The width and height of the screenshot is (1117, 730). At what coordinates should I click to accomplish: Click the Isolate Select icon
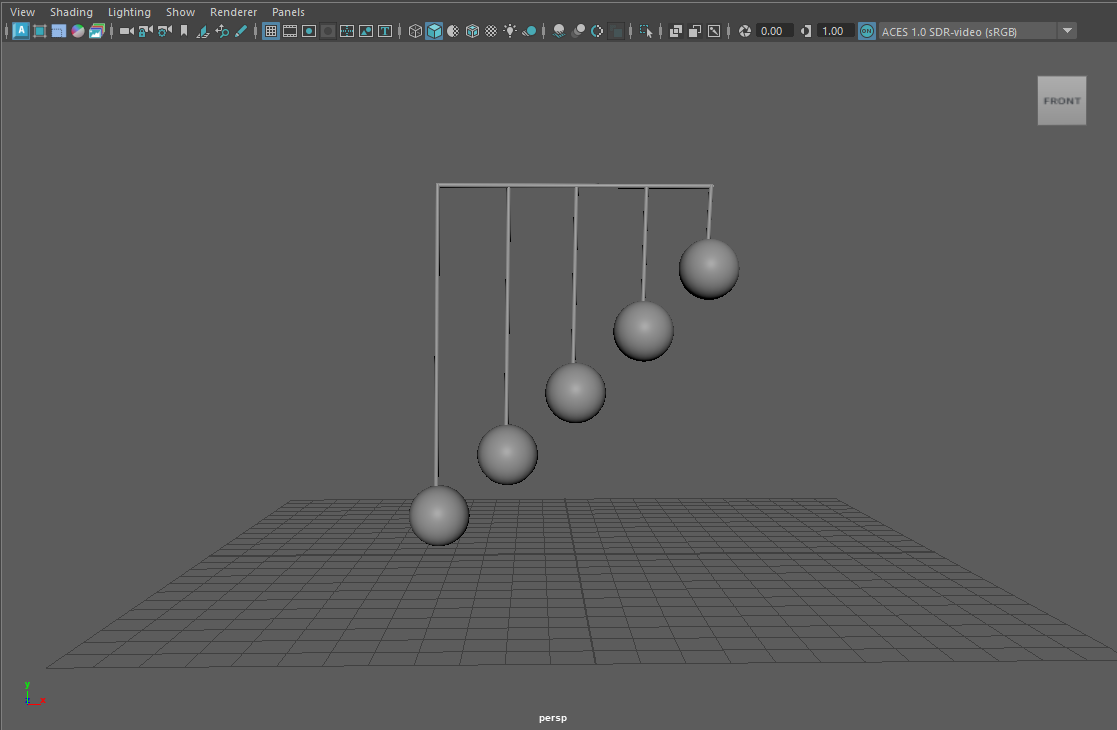click(645, 31)
